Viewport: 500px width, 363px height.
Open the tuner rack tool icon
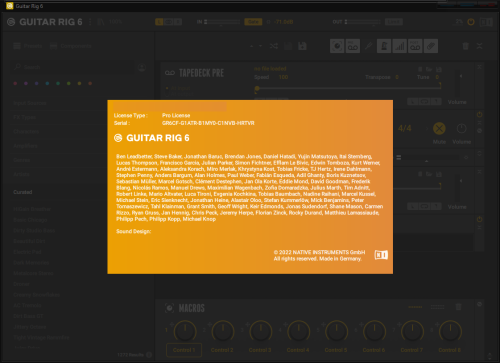pos(368,46)
